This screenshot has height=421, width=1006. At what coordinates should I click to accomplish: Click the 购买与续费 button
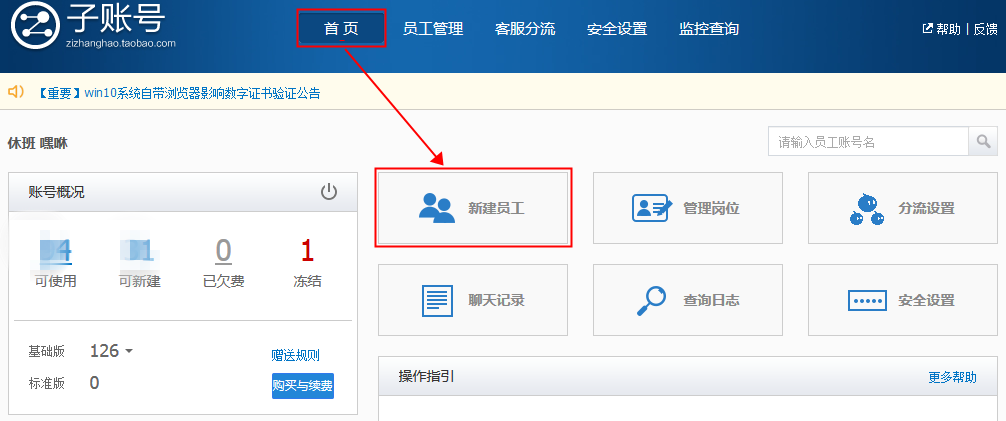302,385
